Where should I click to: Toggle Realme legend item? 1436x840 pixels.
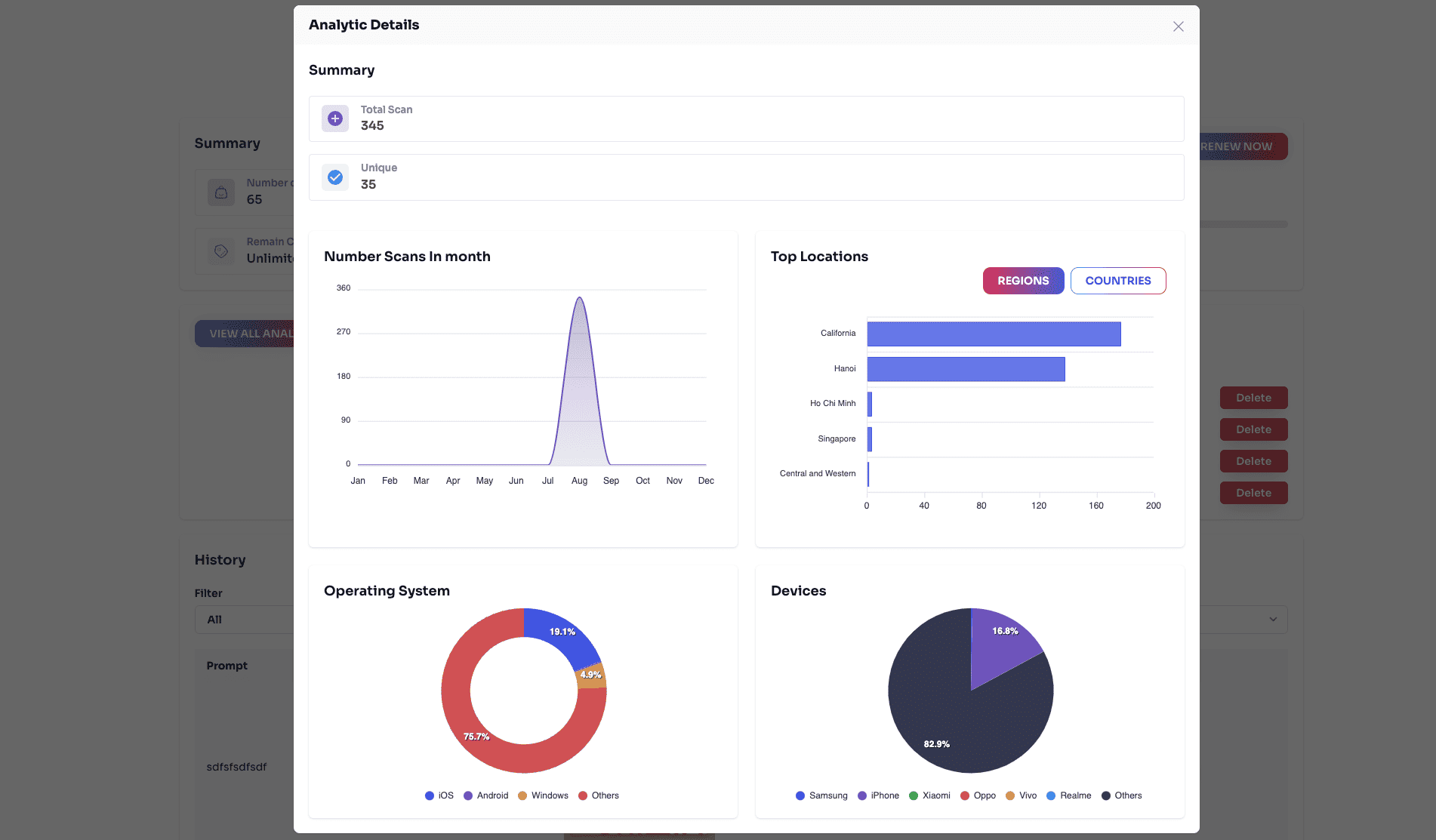tap(1068, 795)
